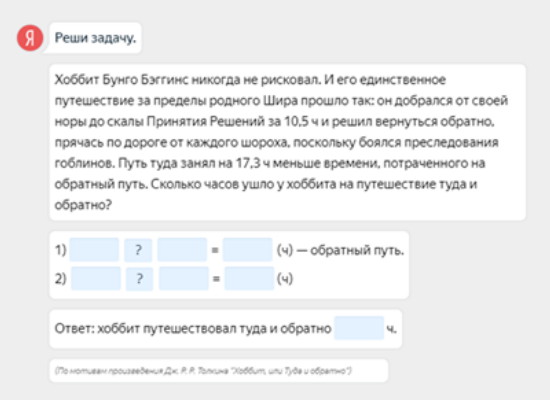The width and height of the screenshot is (550, 400).
Task: Focus the second operand field in step 1
Action: click(182, 249)
